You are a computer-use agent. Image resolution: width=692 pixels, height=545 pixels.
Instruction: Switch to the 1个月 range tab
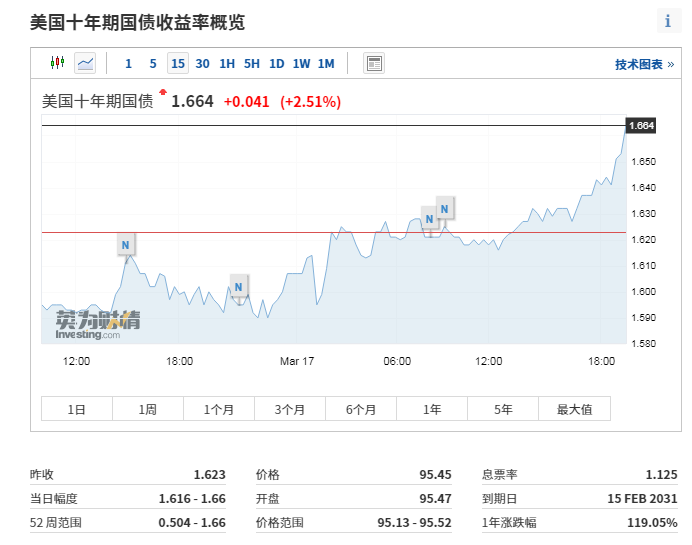point(219,409)
